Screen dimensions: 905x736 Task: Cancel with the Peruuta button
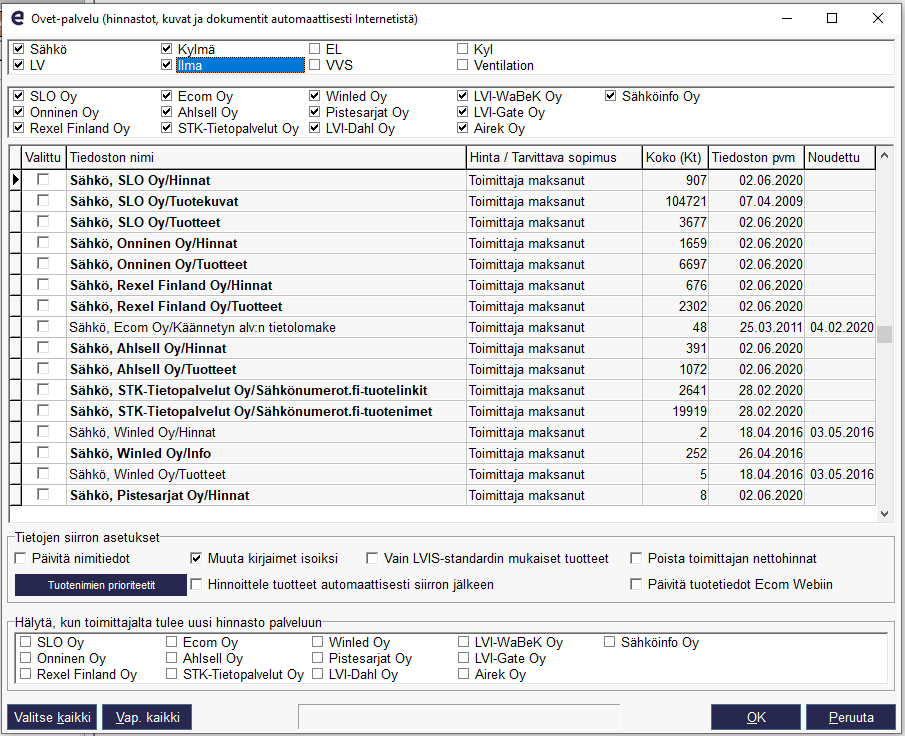pos(851,717)
